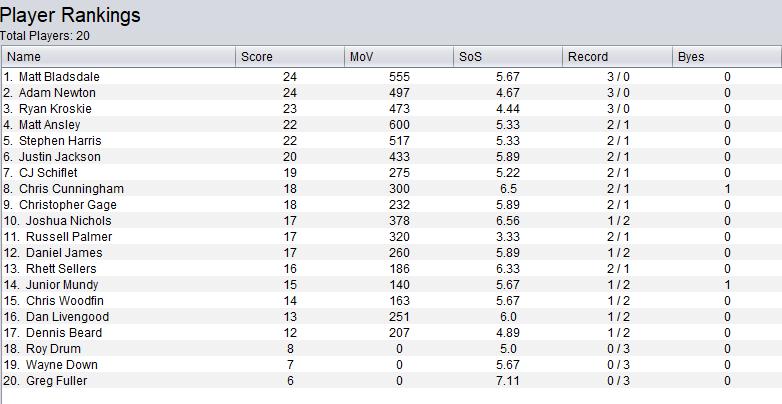Click on Ryan Kroskie in the rankings
This screenshot has height=404, width=782.
(57, 109)
